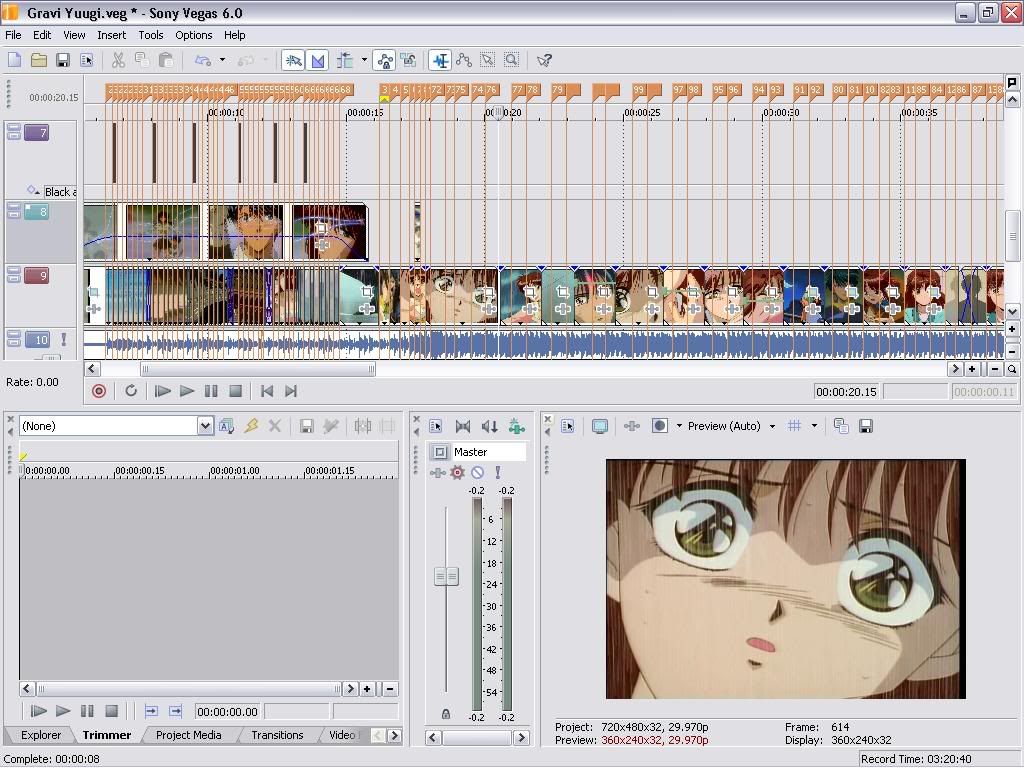Click the Save project icon in toolbar

(x=62, y=60)
